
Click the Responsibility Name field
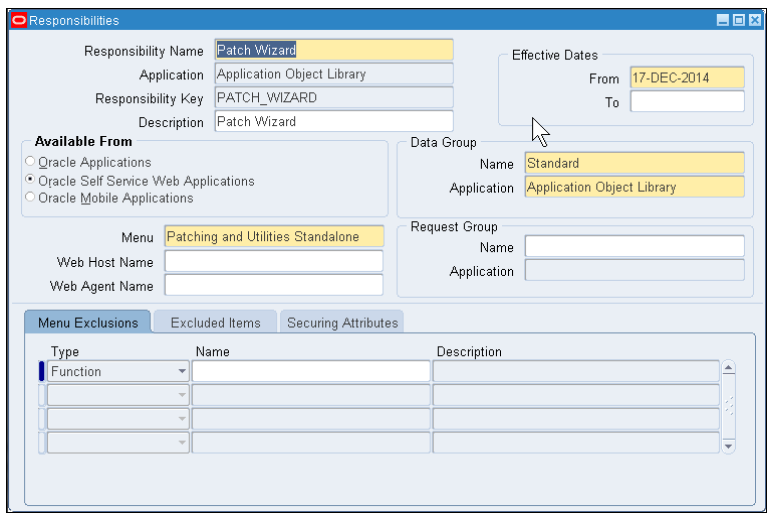334,50
